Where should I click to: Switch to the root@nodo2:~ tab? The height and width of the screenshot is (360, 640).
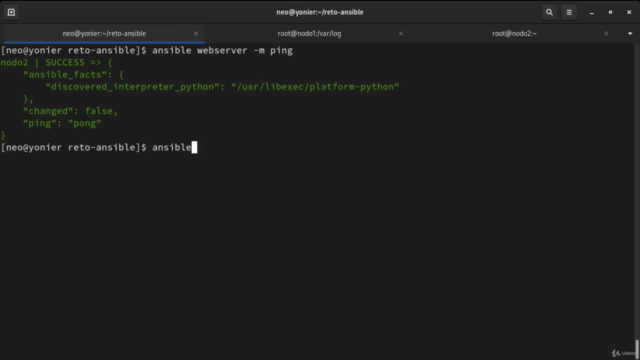[x=514, y=33]
